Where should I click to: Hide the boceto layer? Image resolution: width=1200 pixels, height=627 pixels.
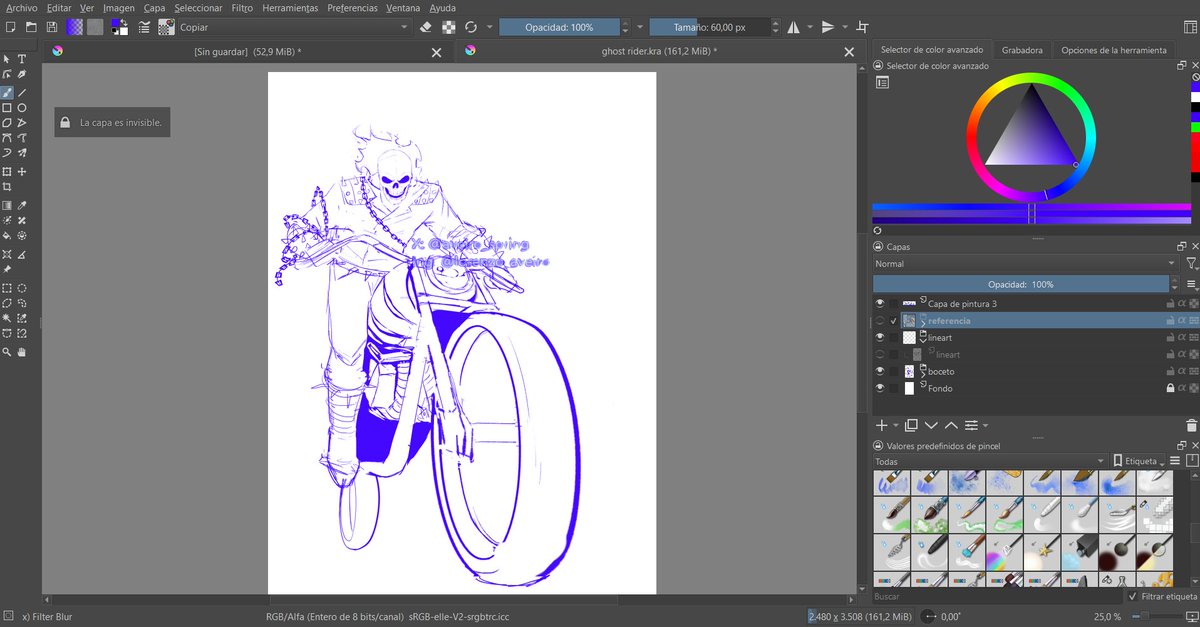pos(880,371)
